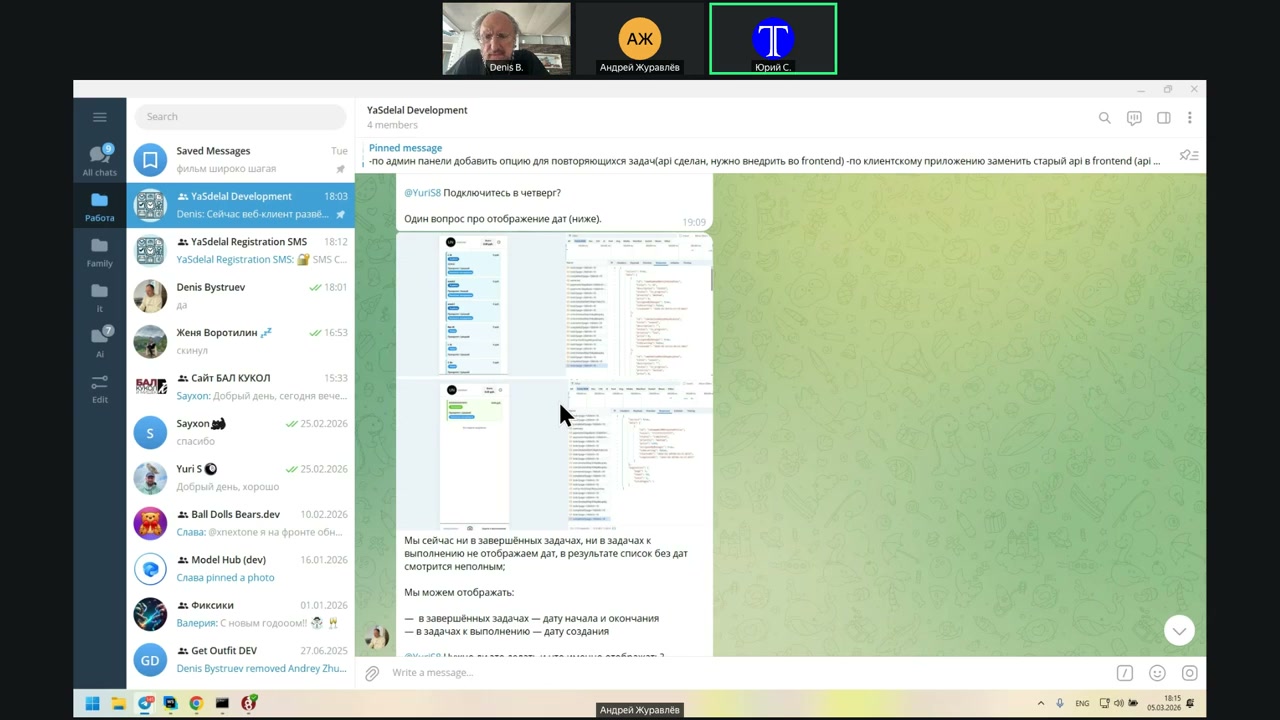Open the emoji picker smiley icon
Image resolution: width=1280 pixels, height=720 pixels.
[x=1157, y=673]
